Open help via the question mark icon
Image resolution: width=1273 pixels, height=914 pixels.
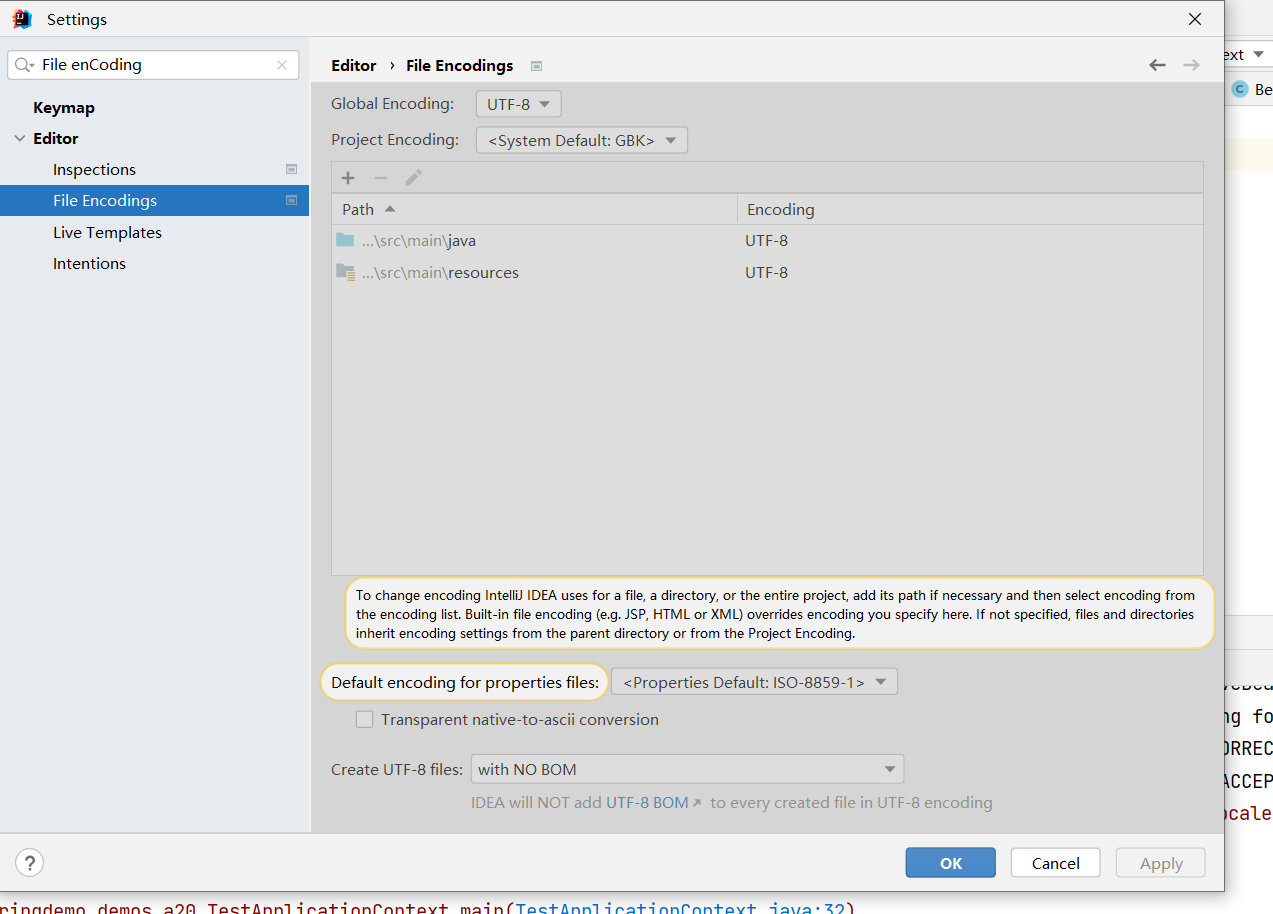pos(29,862)
